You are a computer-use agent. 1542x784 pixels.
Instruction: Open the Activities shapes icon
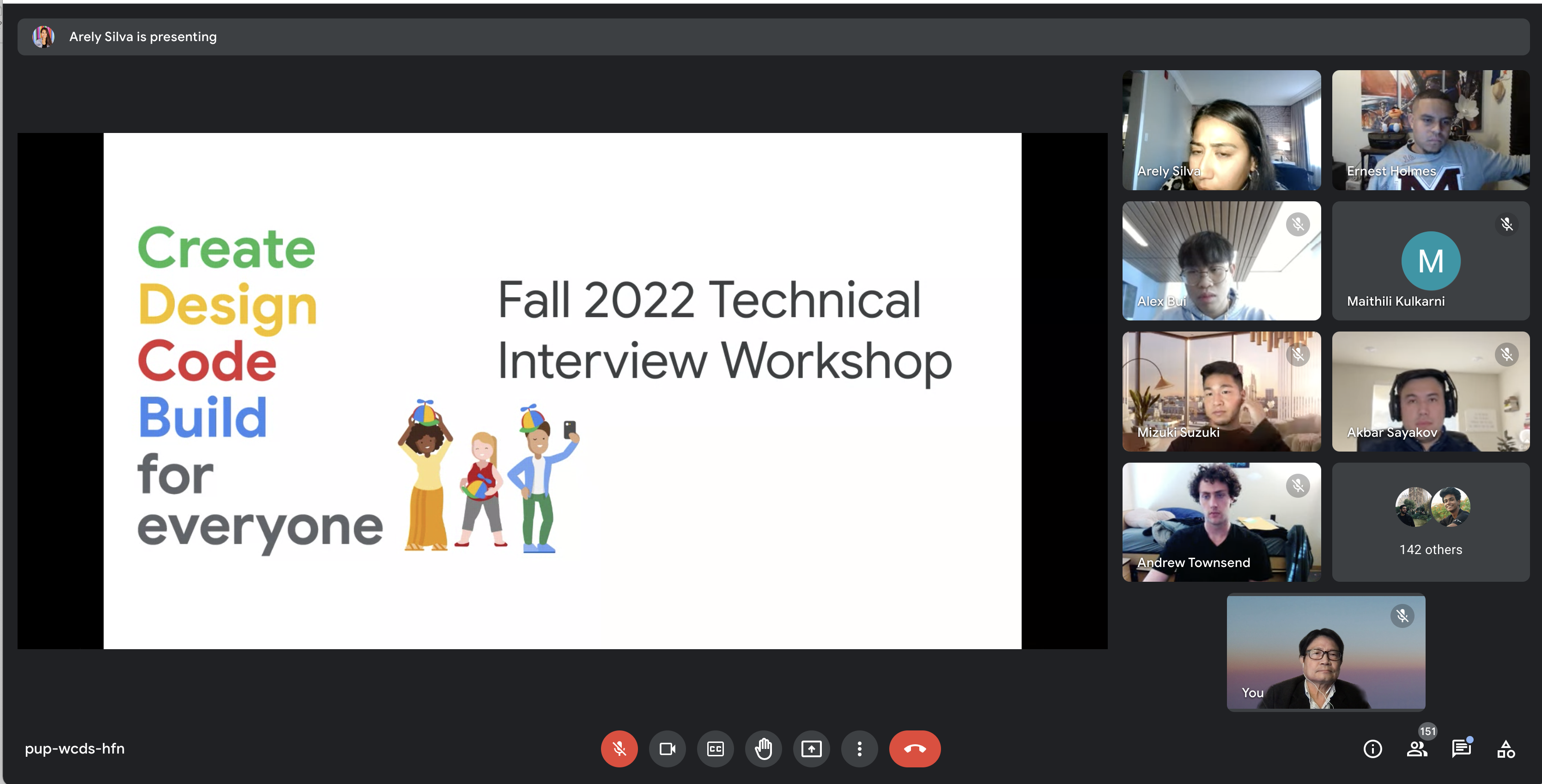[1506, 748]
